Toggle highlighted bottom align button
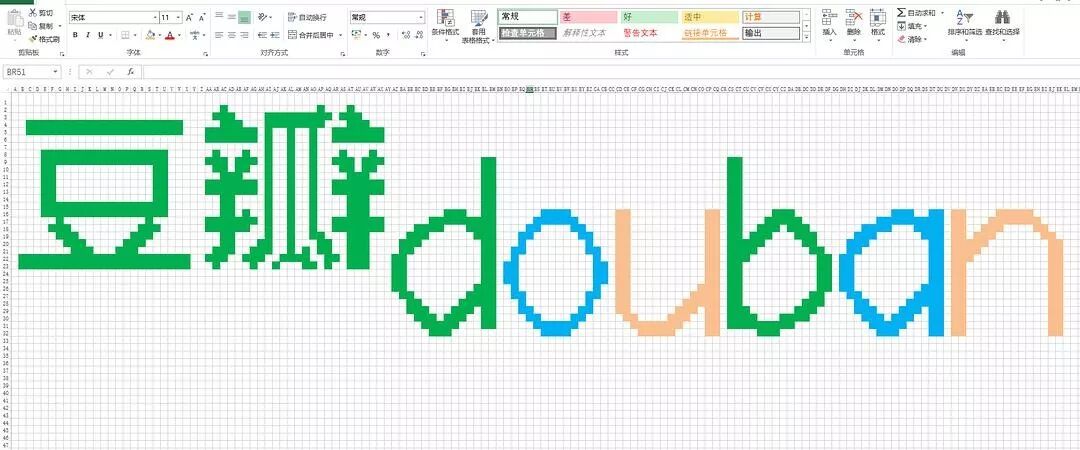Viewport: 1080px width, 450px height. click(244, 17)
